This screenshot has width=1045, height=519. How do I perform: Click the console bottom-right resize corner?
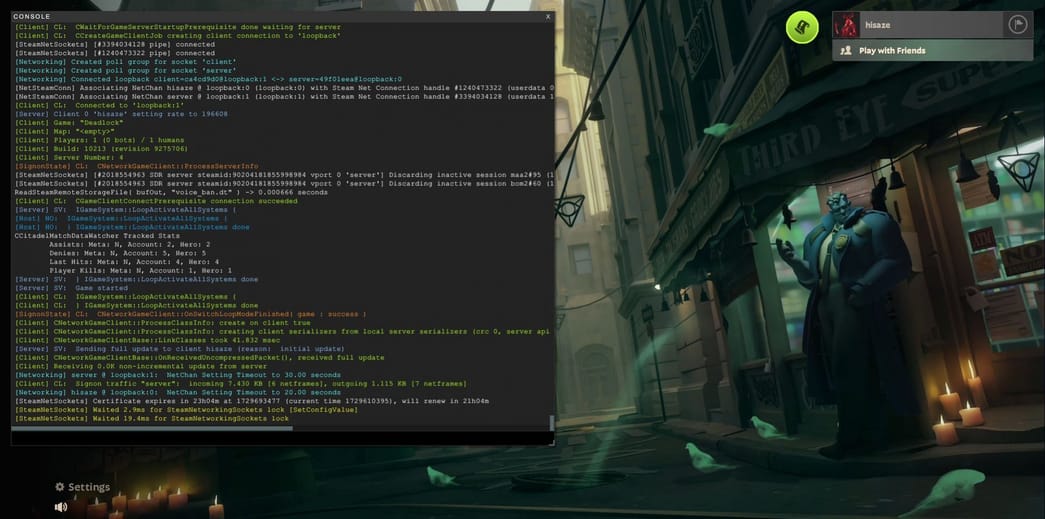[x=553, y=443]
